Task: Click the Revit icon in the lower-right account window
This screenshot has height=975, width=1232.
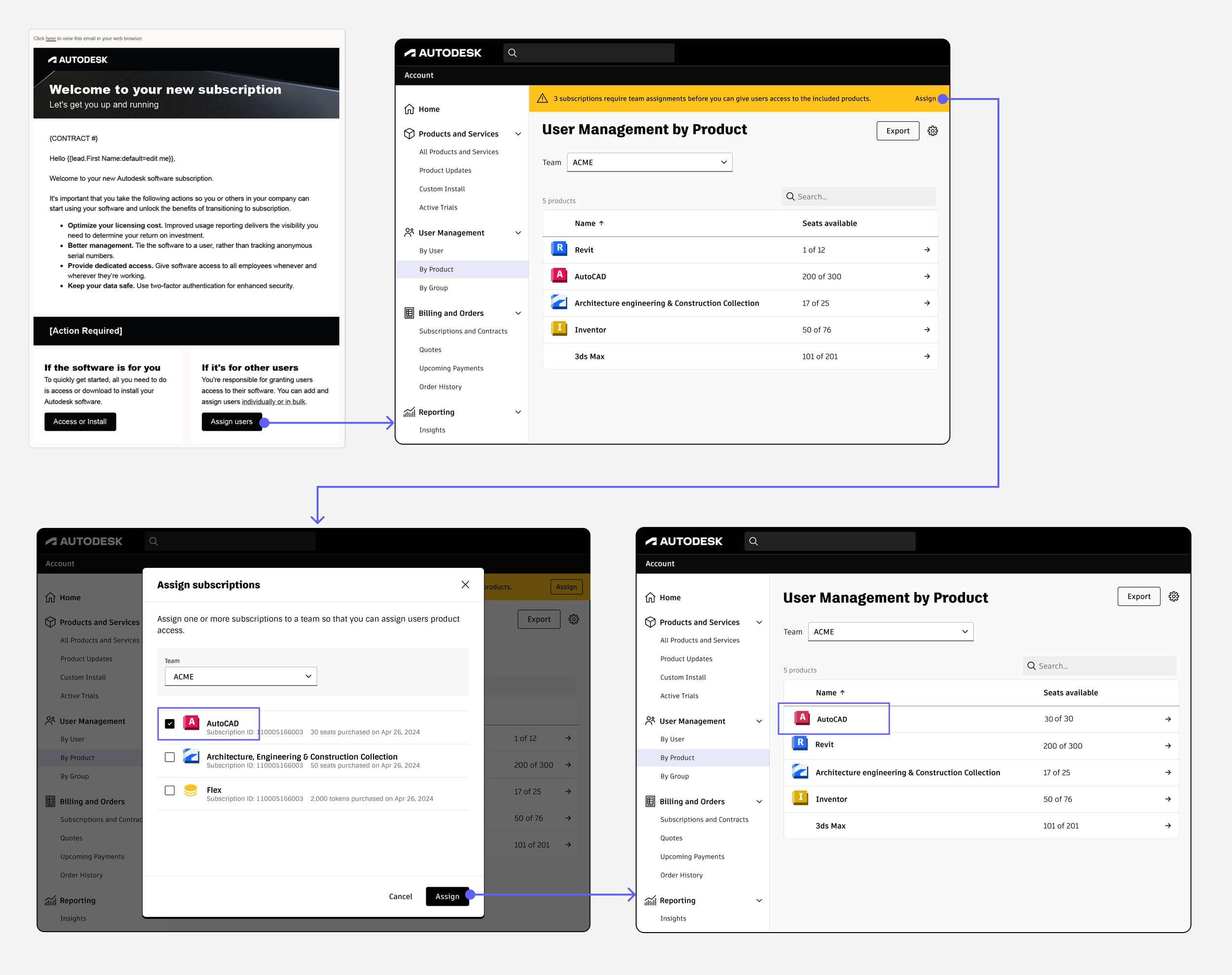Action: point(799,743)
